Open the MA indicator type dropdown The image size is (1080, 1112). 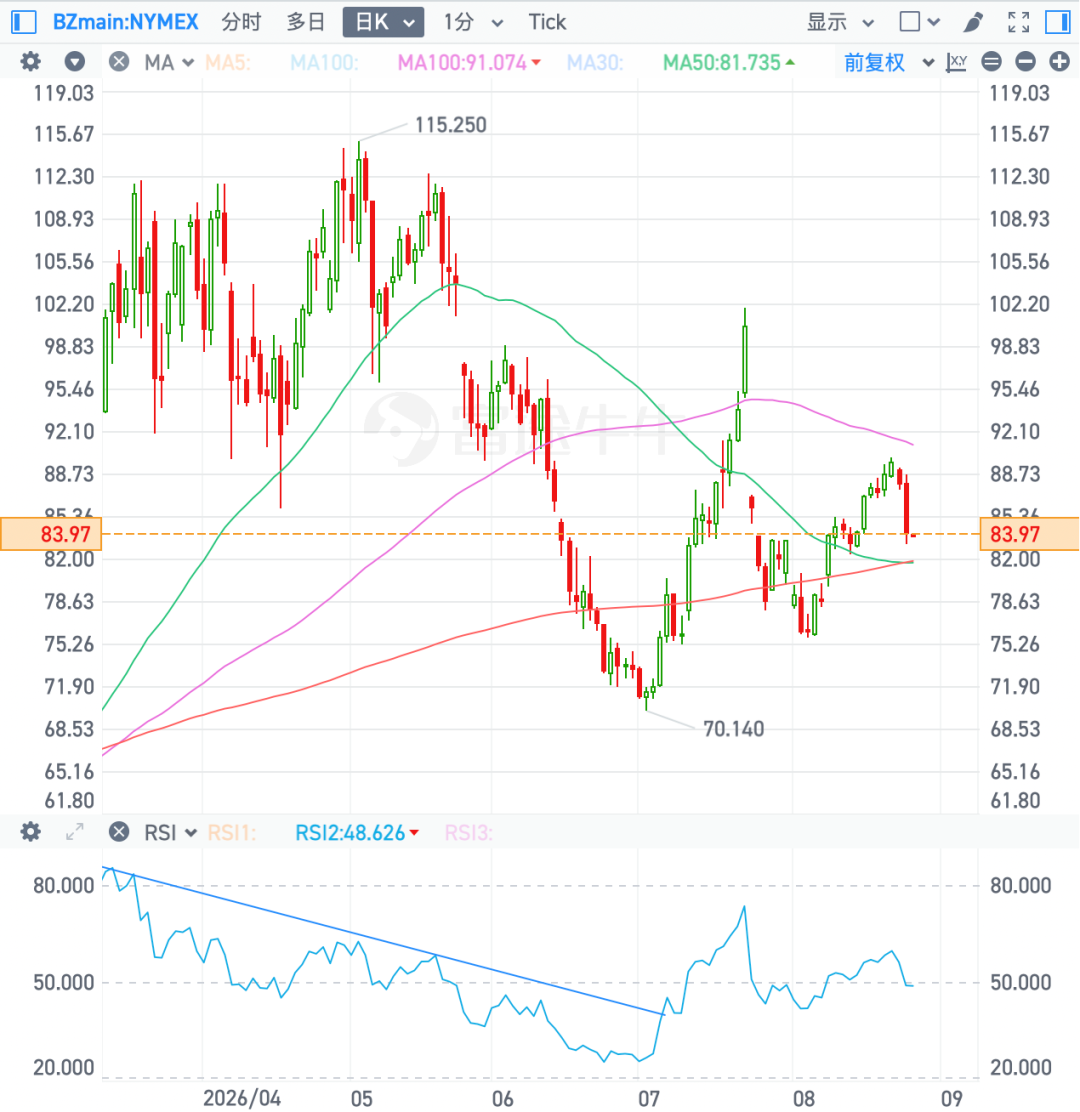[x=169, y=62]
